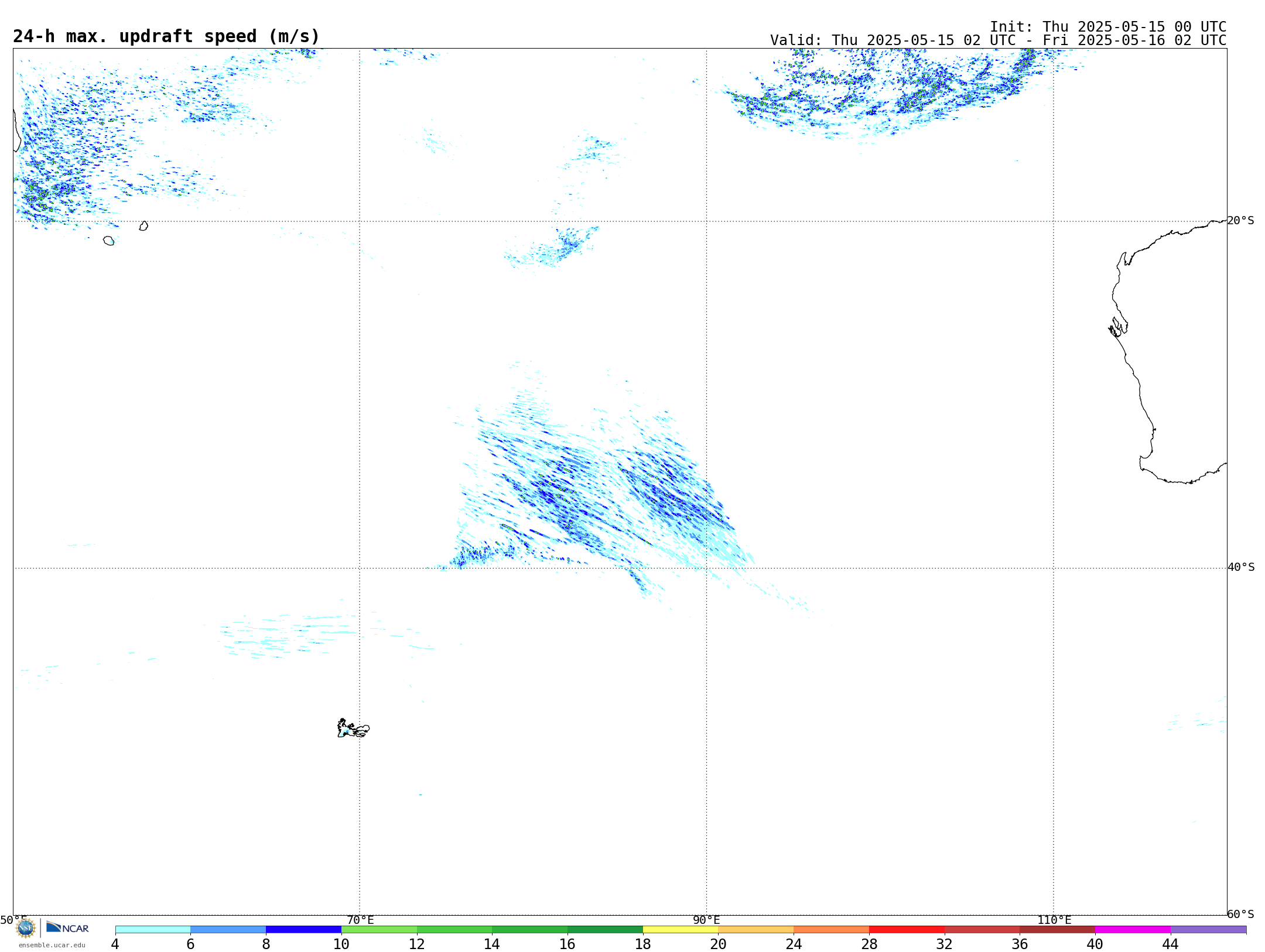The width and height of the screenshot is (1265, 952).
Task: Click the orange 24–28 m/s swatch
Action: pyautogui.click(x=832, y=929)
